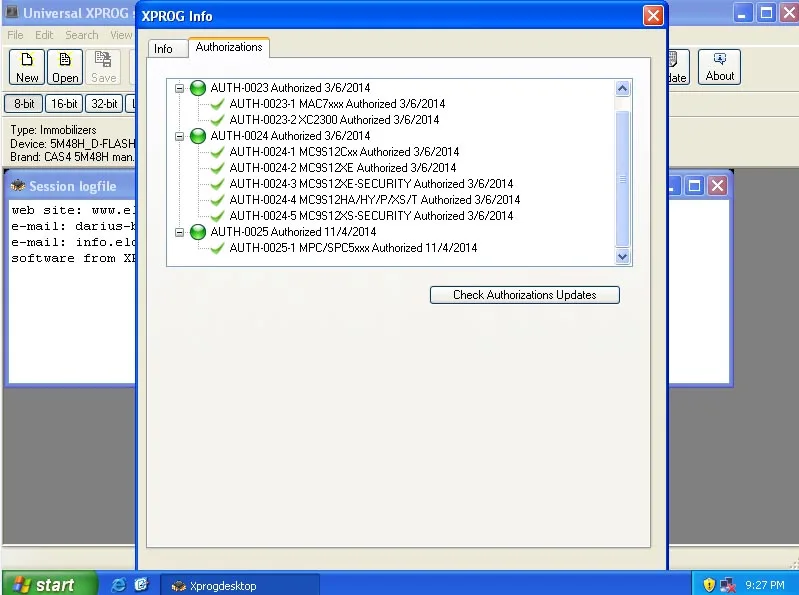
Task: Click the disabled Save toolbar button
Action: 103,67
